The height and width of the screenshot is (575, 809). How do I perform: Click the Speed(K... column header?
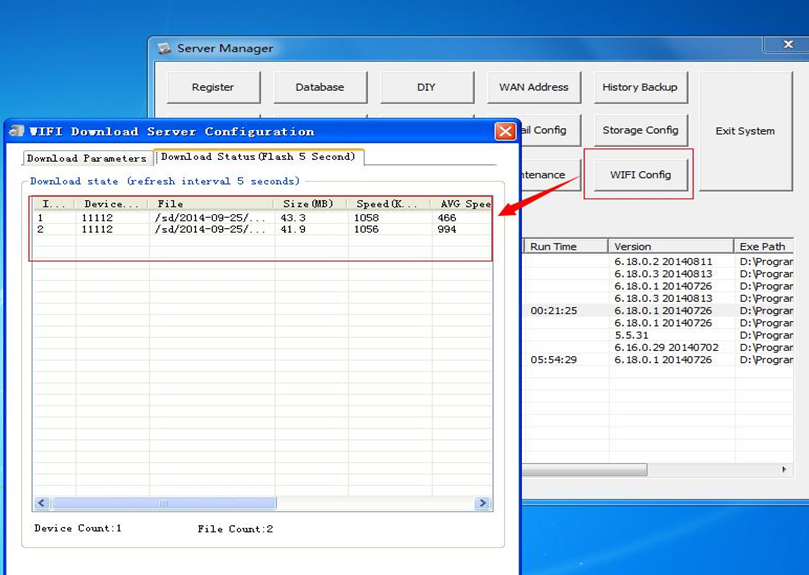point(390,204)
